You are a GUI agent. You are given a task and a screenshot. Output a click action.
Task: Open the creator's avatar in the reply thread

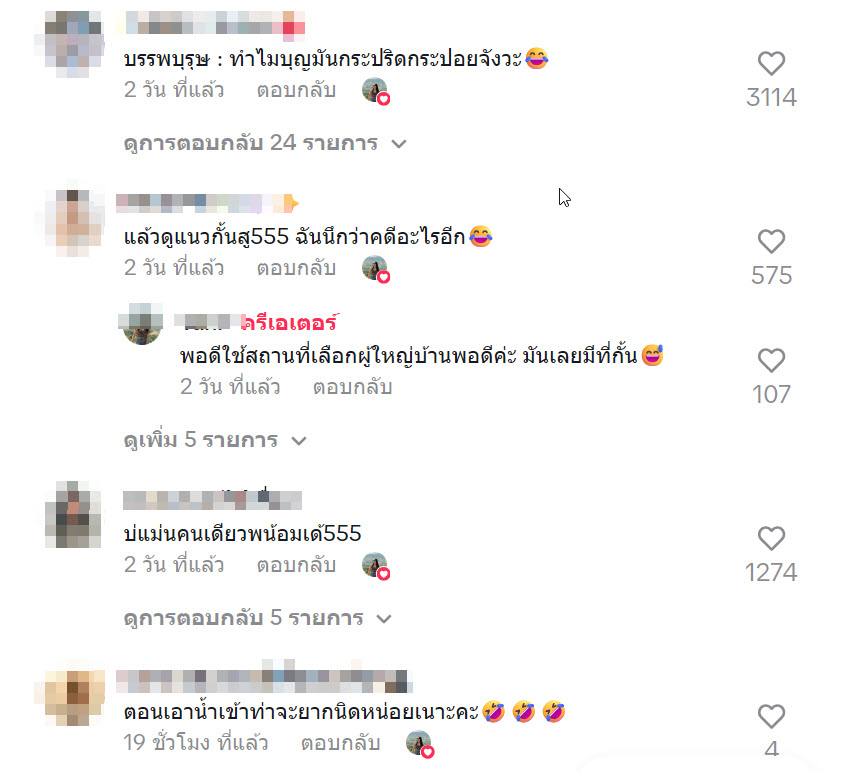coord(142,324)
